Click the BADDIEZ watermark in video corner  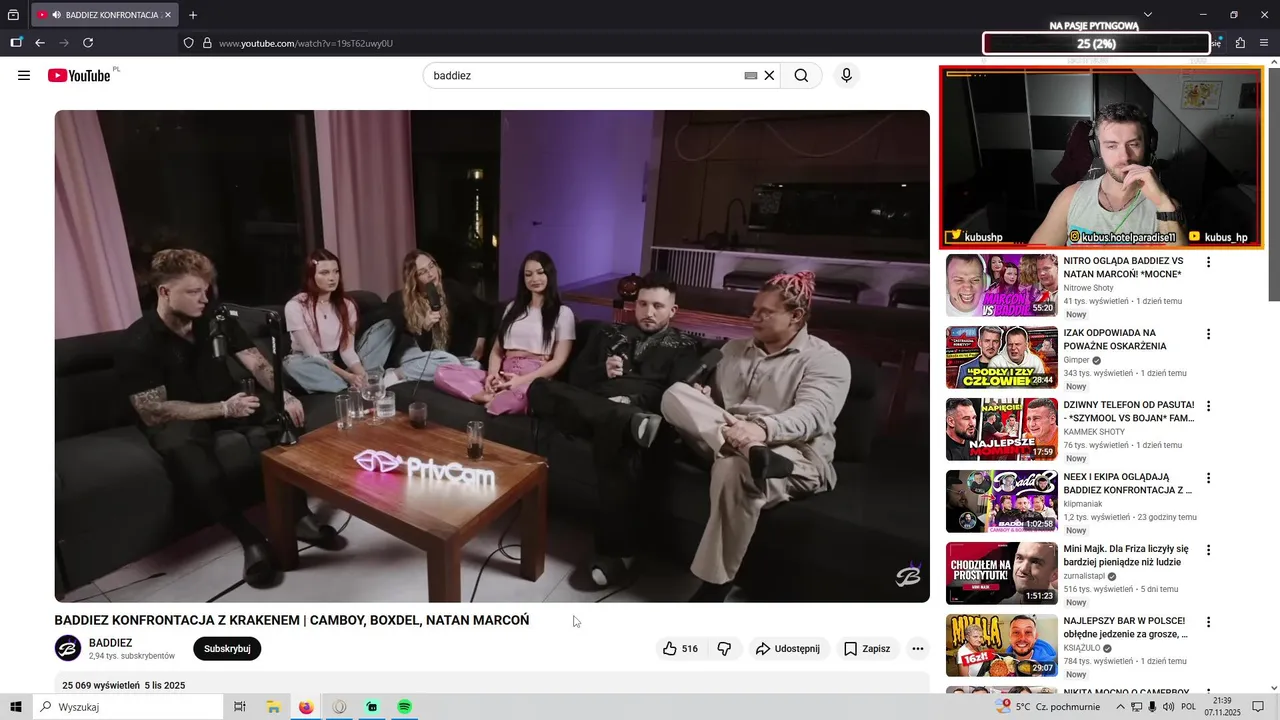coord(908,575)
